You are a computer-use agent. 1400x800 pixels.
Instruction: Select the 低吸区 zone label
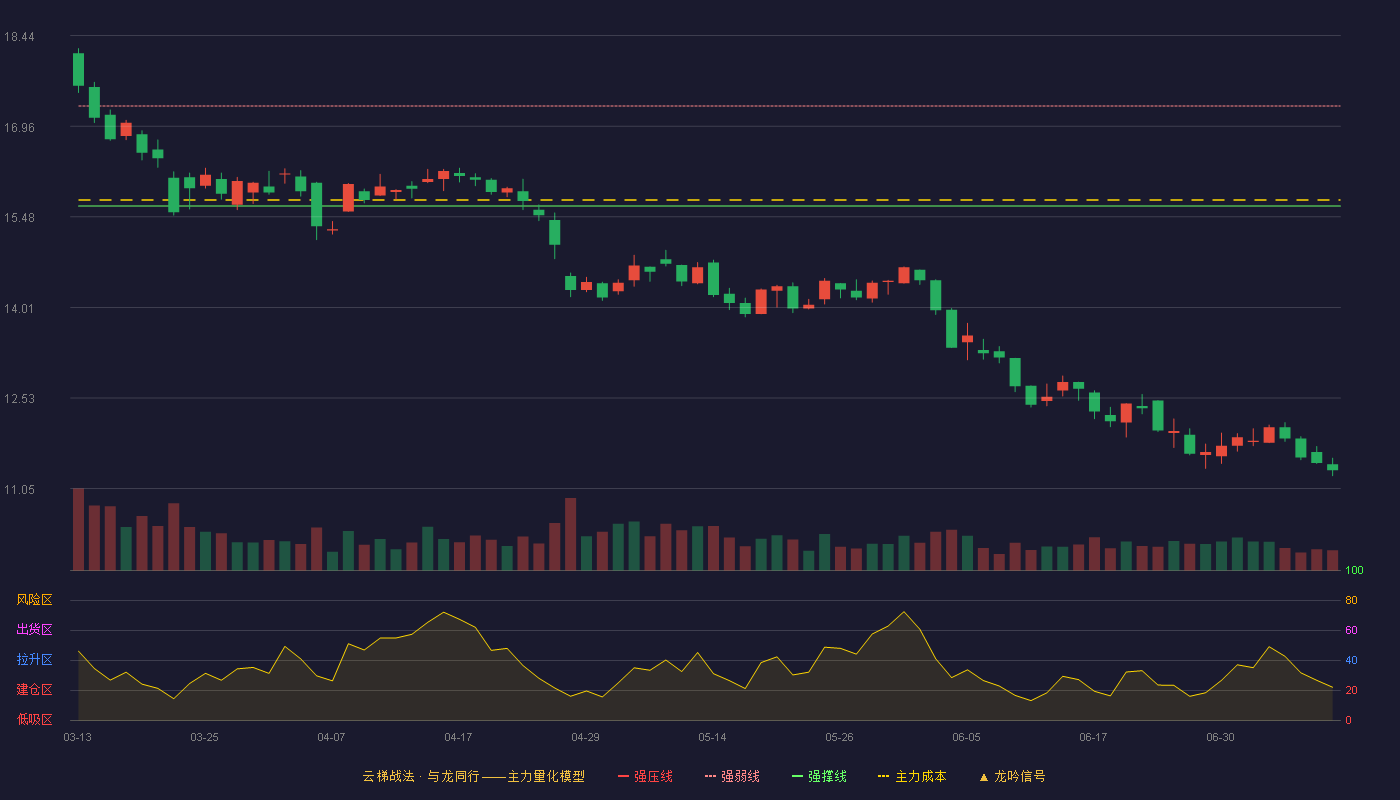coord(34,720)
